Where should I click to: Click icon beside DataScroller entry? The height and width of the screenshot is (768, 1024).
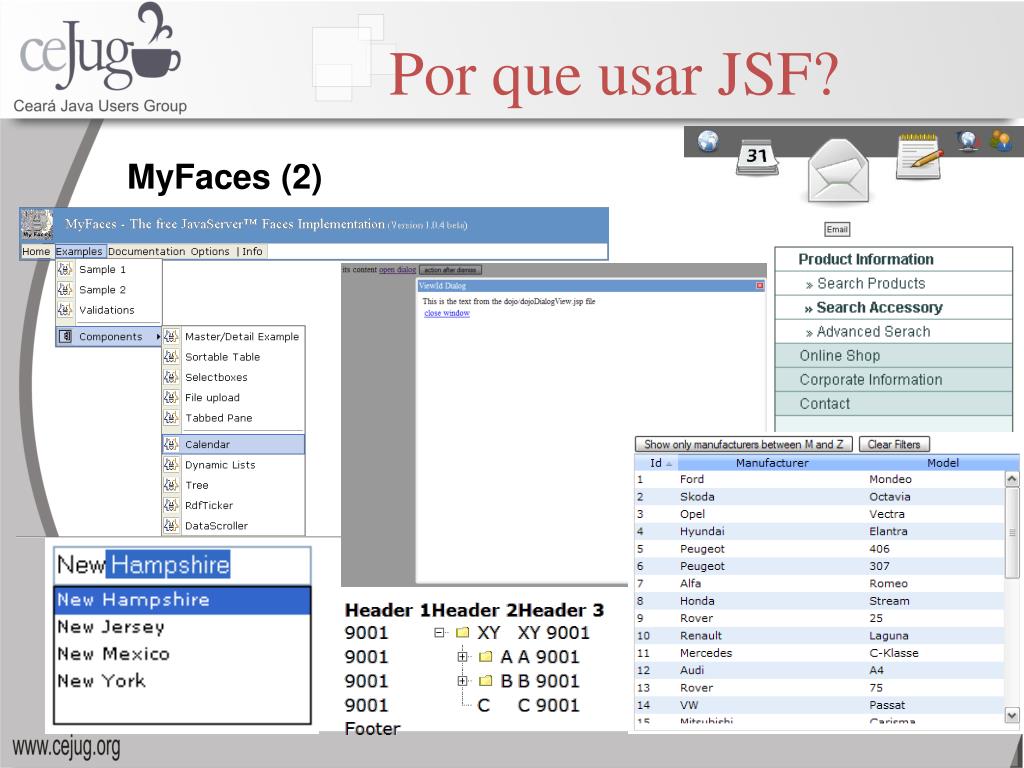click(171, 525)
